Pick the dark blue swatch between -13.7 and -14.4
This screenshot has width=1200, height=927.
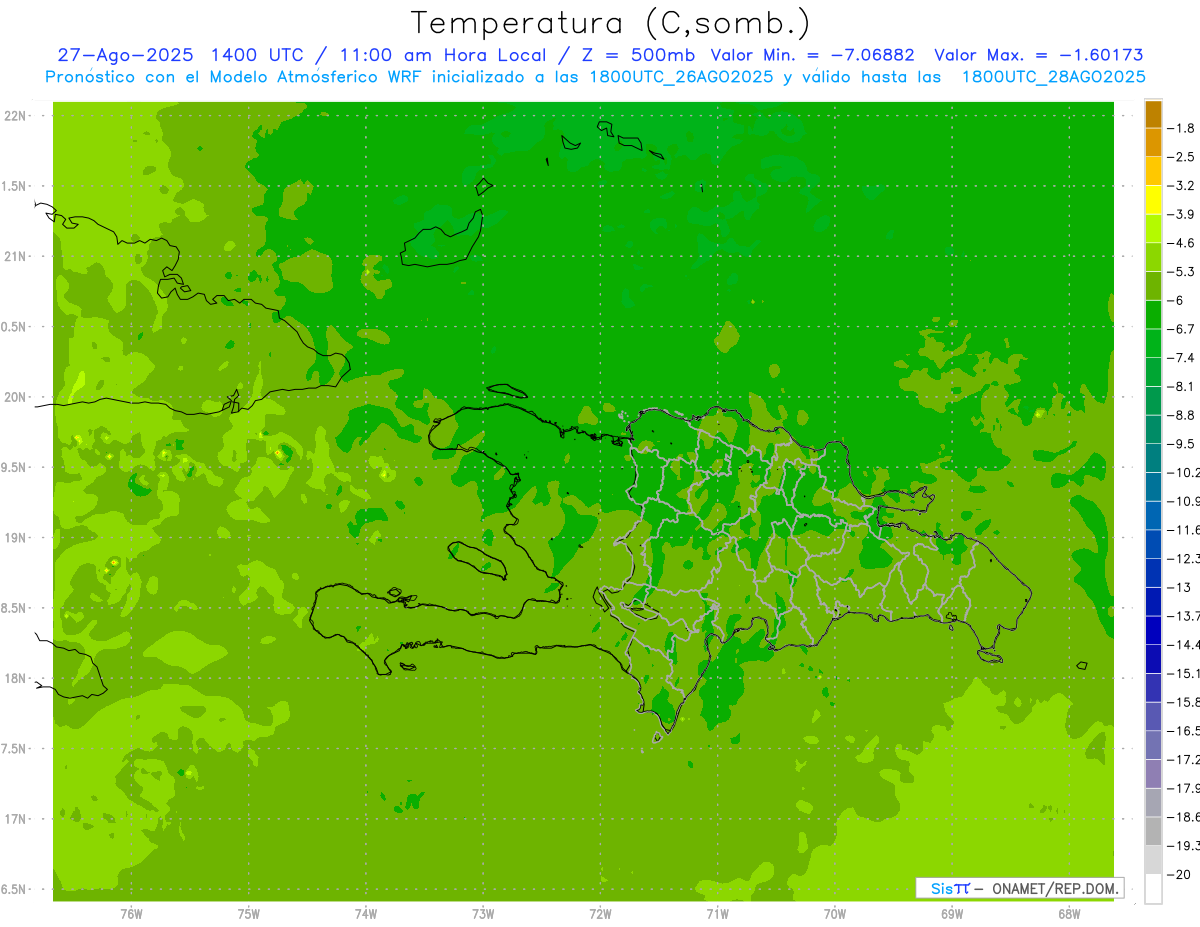(1153, 630)
